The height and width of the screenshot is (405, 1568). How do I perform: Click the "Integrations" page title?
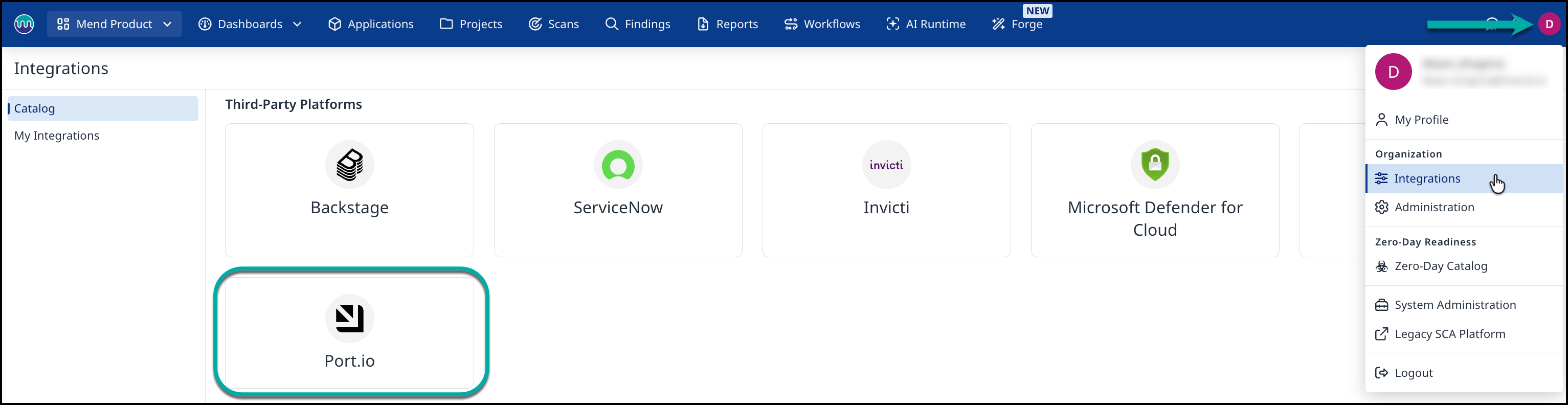(x=61, y=68)
